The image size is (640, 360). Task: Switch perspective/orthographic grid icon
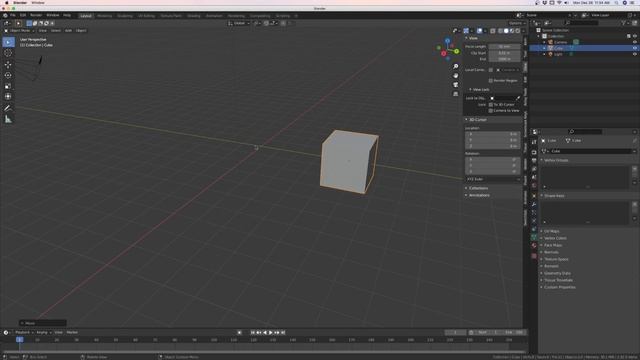coord(456,94)
